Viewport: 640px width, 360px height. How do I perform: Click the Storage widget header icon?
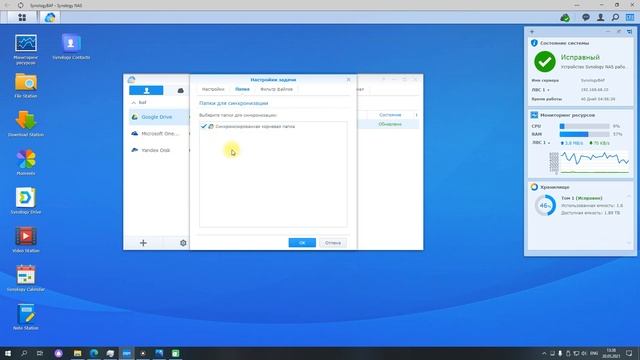(534, 187)
